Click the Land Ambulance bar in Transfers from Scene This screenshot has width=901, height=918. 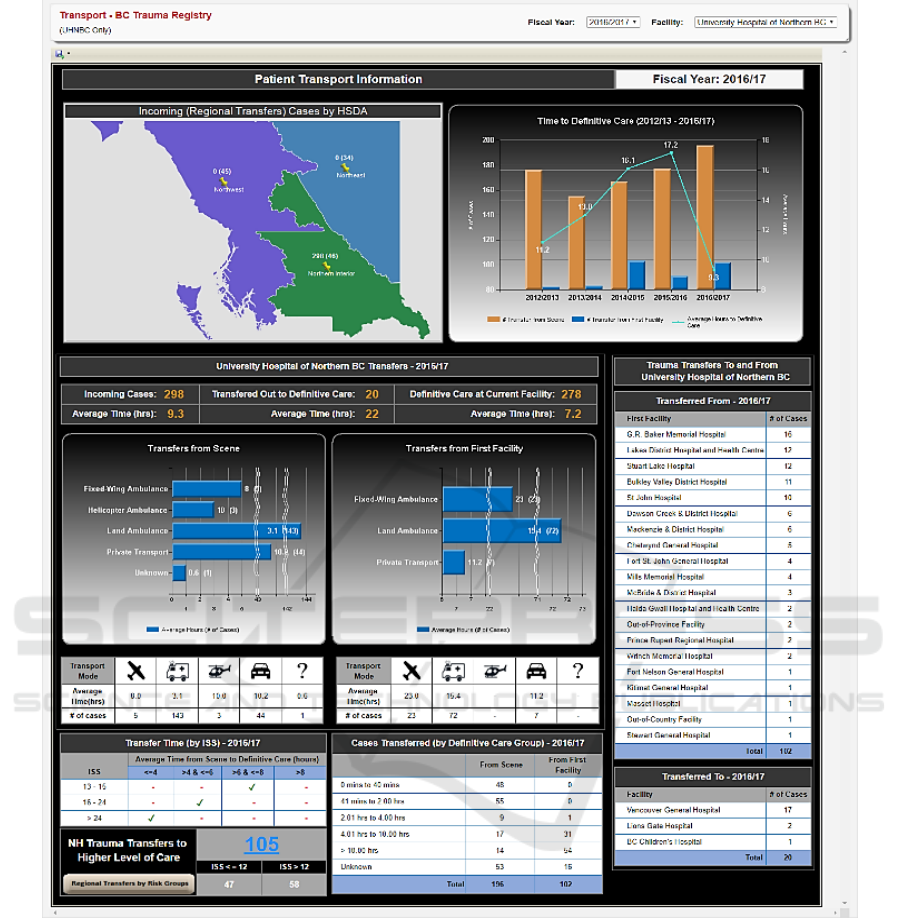(x=236, y=531)
